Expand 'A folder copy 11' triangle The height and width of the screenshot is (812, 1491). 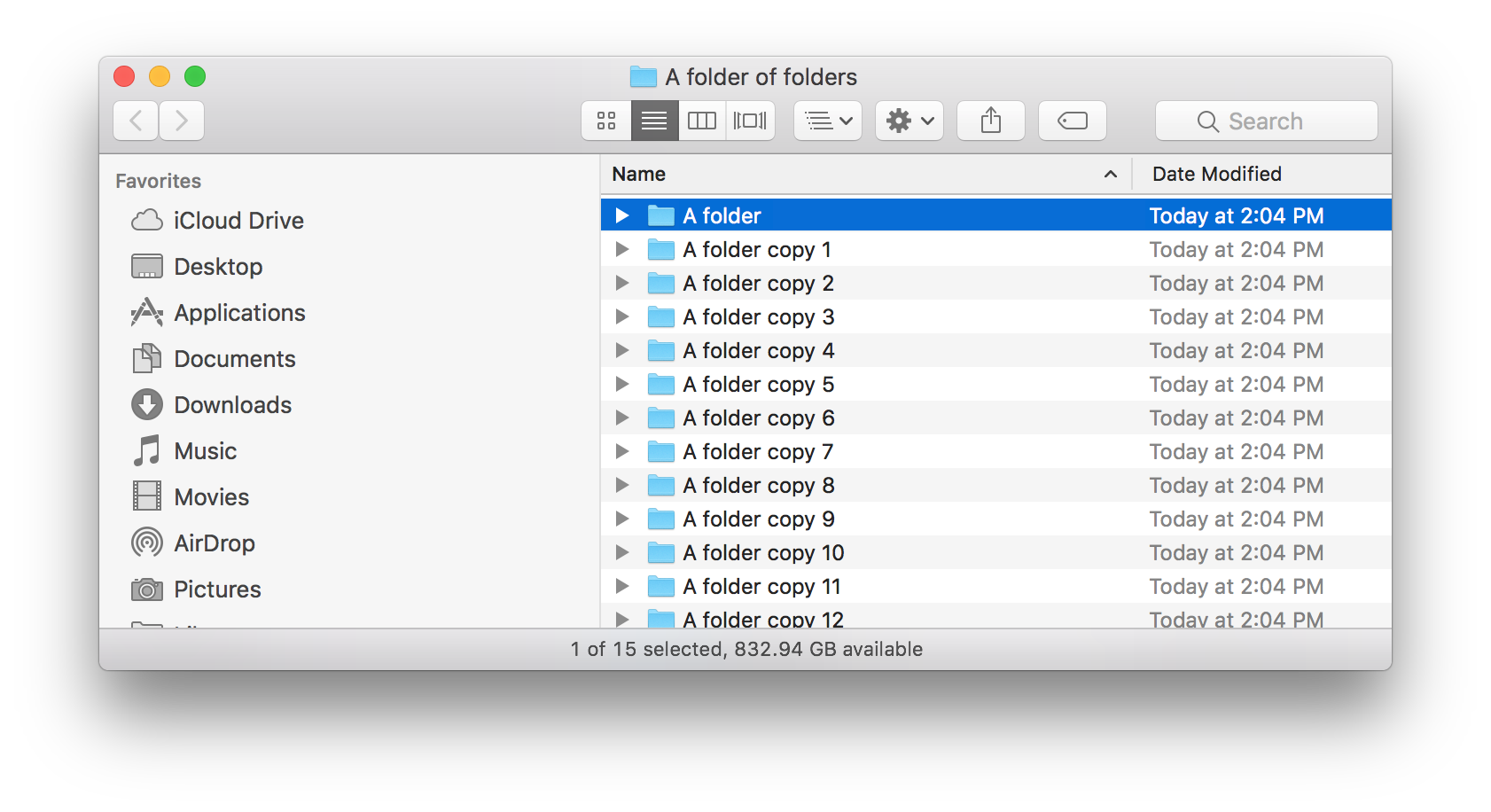click(622, 586)
